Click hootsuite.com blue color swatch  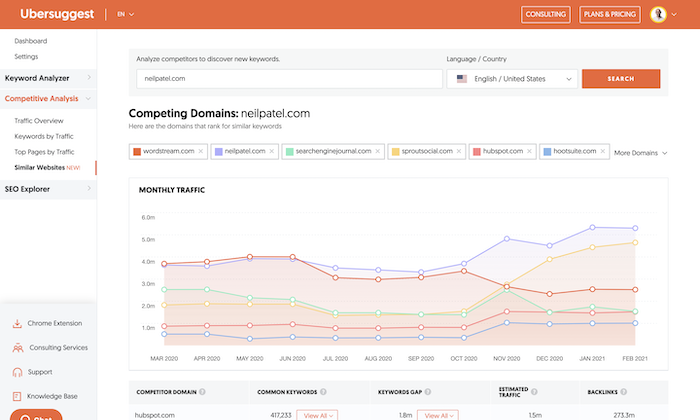pyautogui.click(x=547, y=152)
